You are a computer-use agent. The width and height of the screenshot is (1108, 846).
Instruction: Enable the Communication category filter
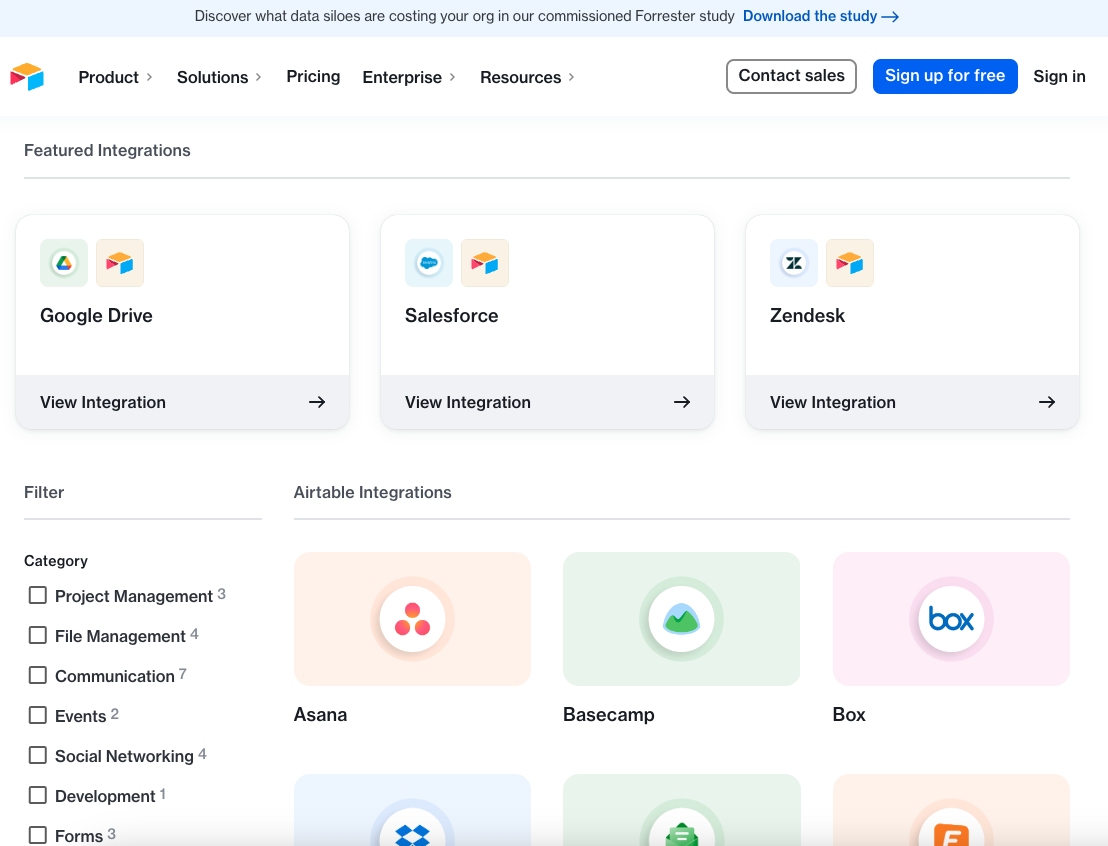click(37, 675)
